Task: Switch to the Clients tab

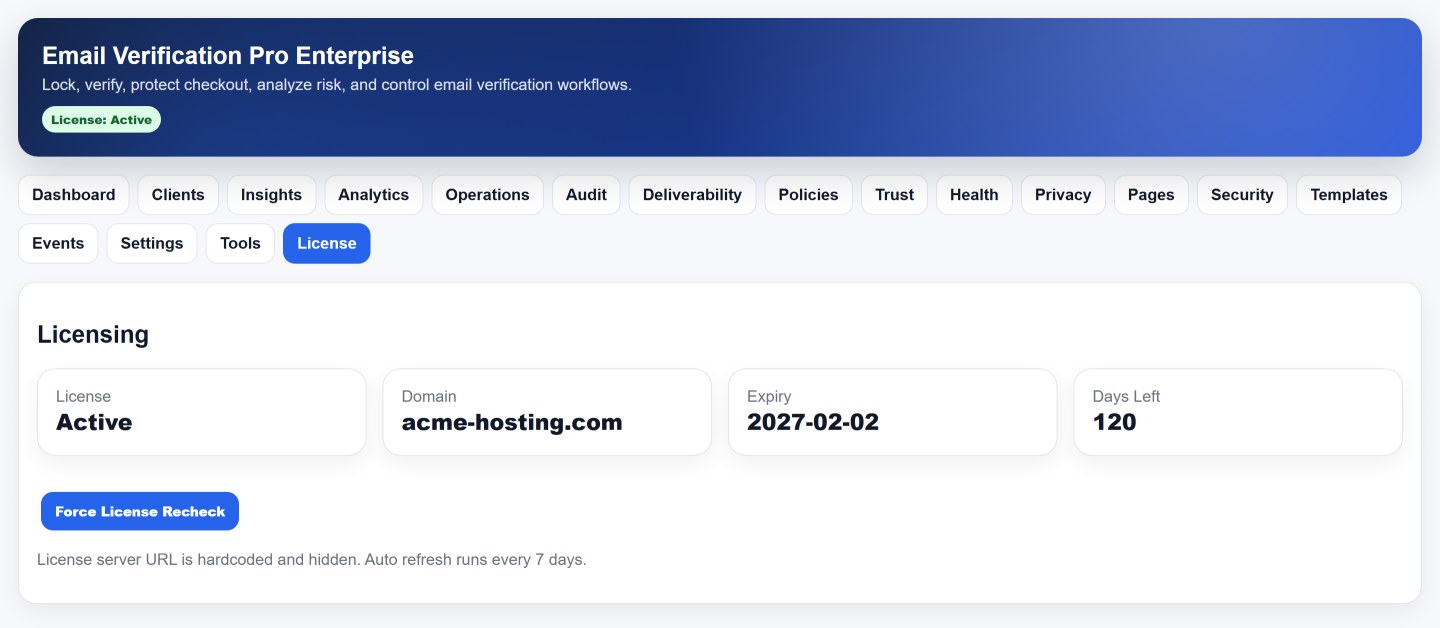Action: tap(178, 195)
